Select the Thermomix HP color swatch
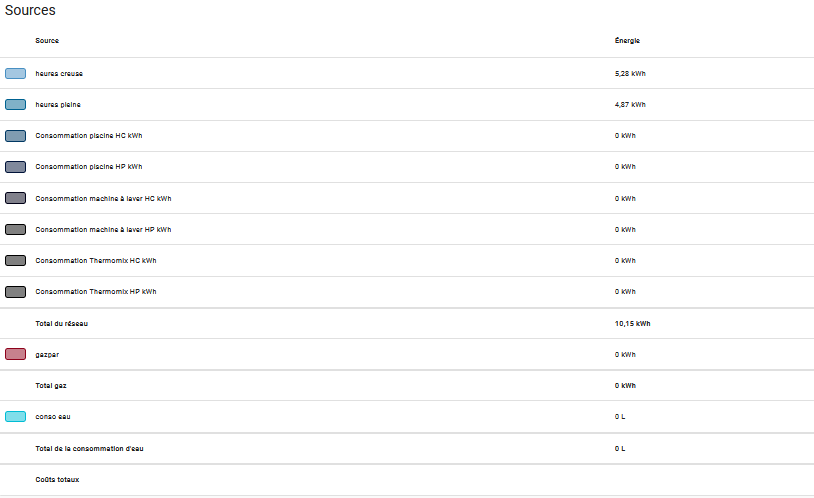 [x=16, y=292]
